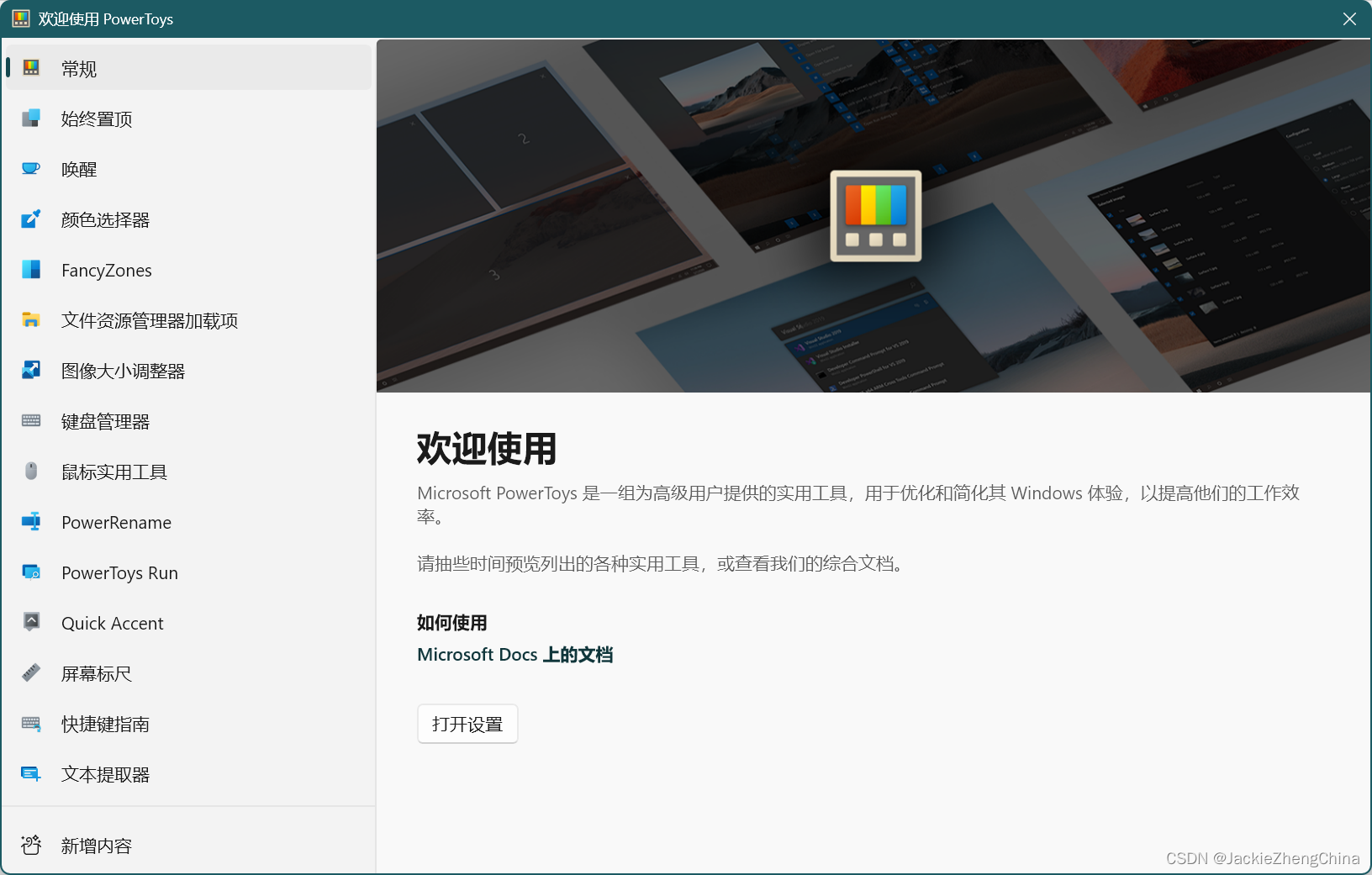Click the PowerToys Run search icon
1372x875 pixels.
pyautogui.click(x=31, y=572)
